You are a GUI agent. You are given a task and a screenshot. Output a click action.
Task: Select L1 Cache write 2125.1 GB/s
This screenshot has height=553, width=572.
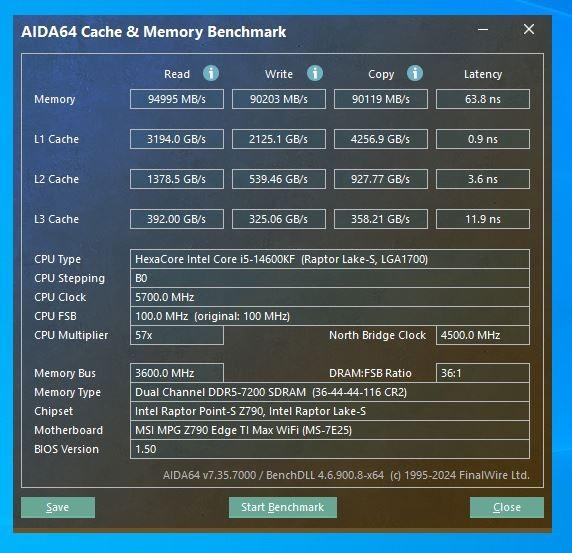[279, 139]
